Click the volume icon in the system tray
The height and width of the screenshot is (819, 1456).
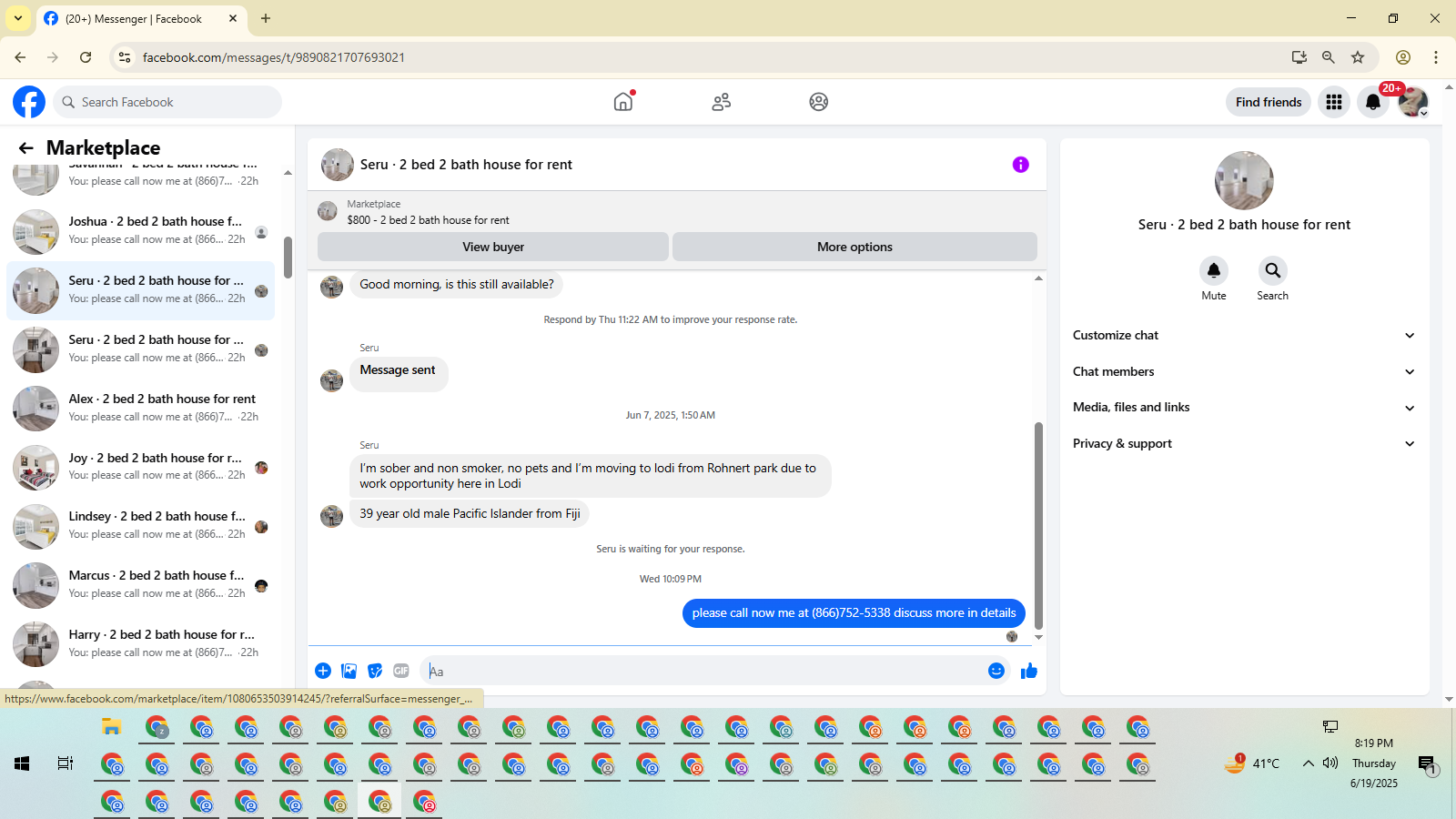pos(1330,763)
